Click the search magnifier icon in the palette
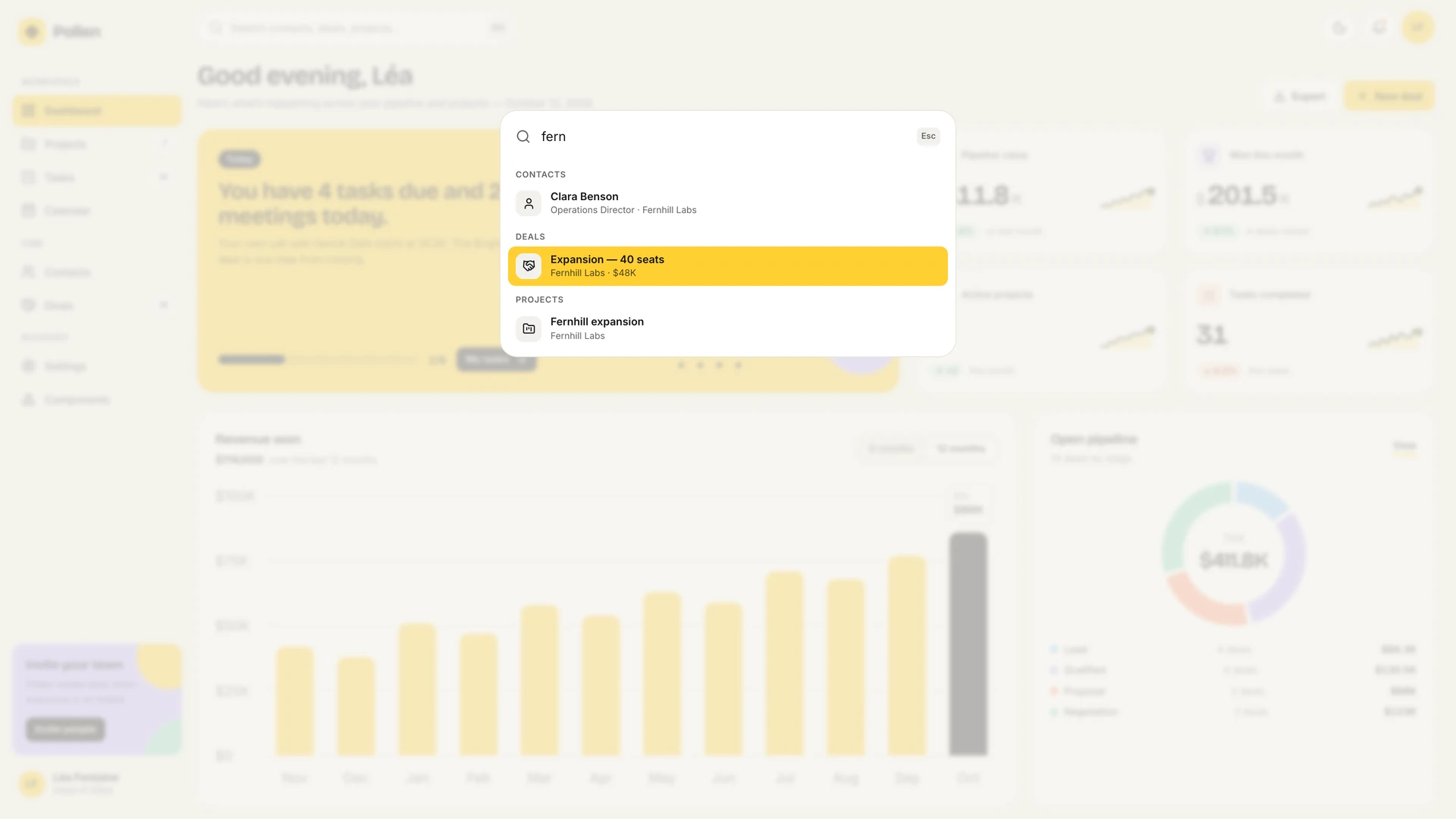 pos(523,136)
